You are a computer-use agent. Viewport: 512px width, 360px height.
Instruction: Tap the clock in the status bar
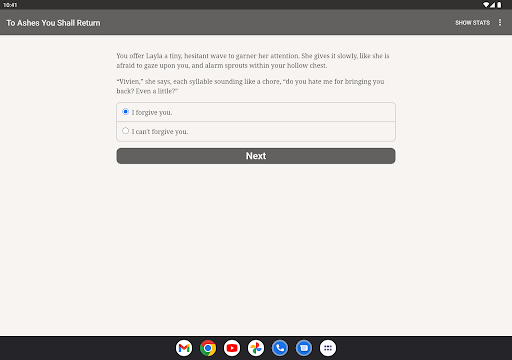(10, 5)
